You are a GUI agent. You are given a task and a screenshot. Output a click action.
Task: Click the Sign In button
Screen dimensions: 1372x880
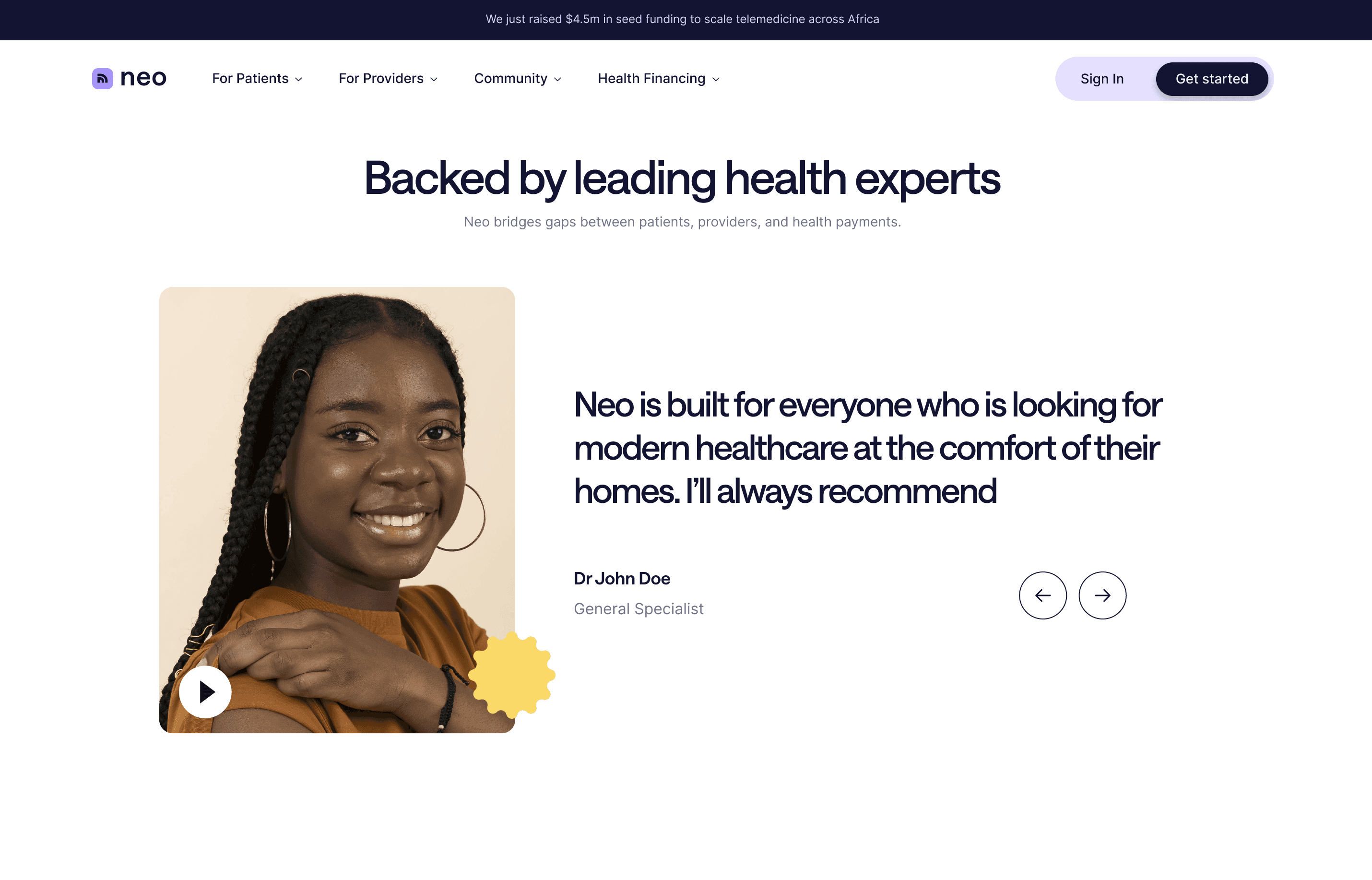pyautogui.click(x=1102, y=79)
